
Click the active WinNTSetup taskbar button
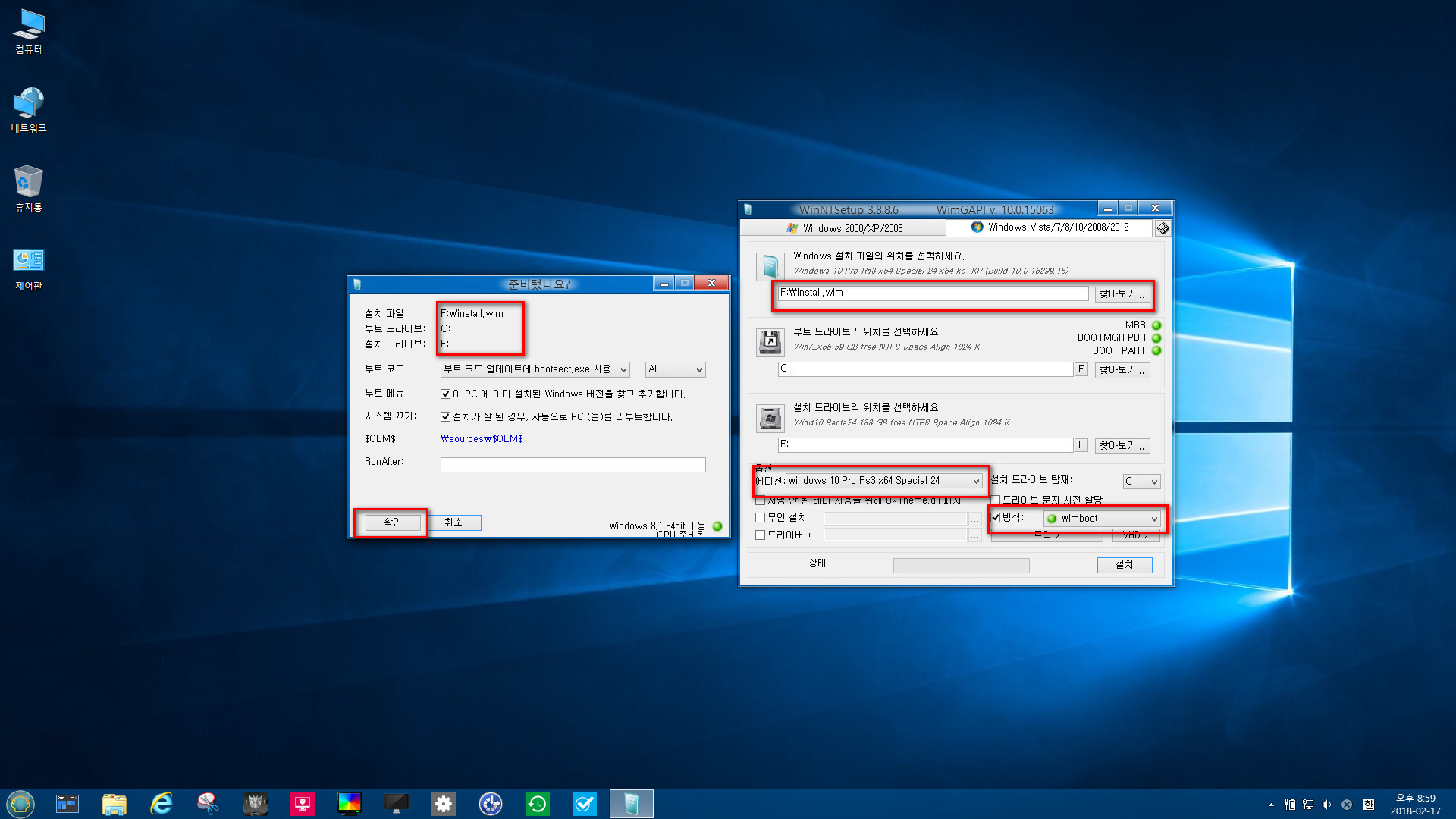[632, 804]
